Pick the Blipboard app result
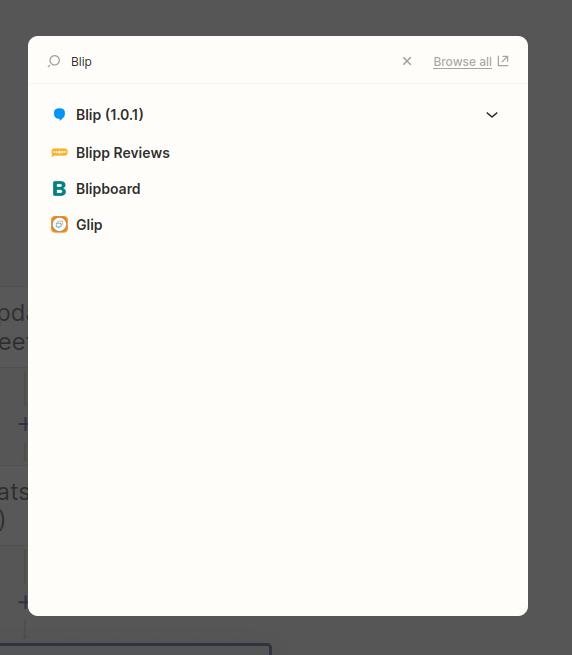The height and width of the screenshot is (655, 572). pos(108,189)
